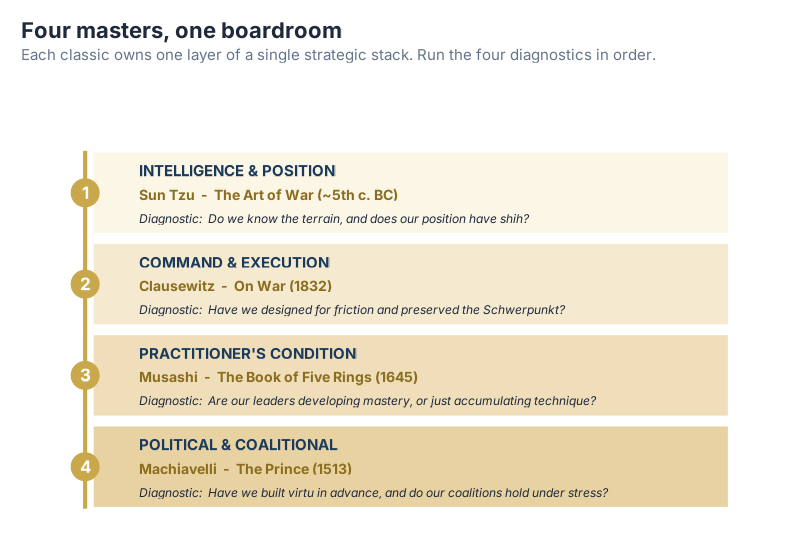
Task: Click the subtitle about the strategic stack
Action: (338, 55)
